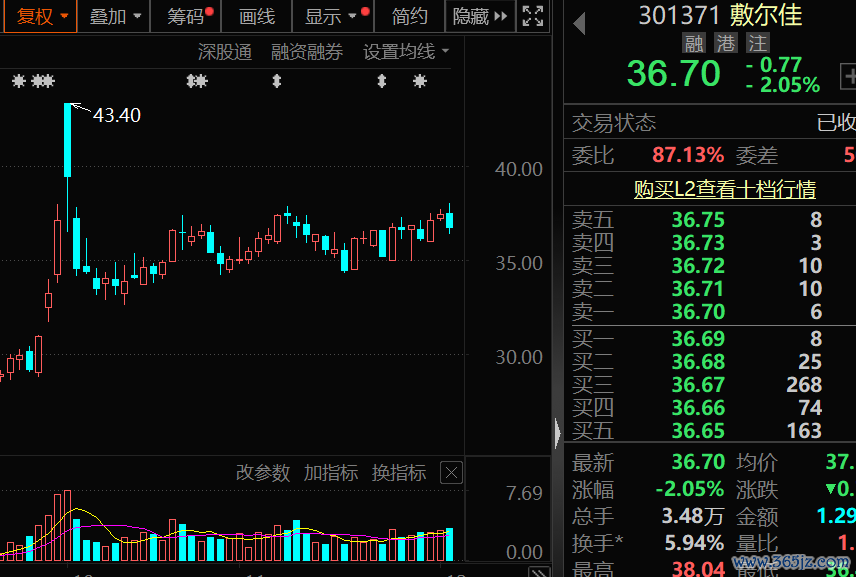The height and width of the screenshot is (577, 856).
Task: Click 改参数 to edit indicator parameters
Action: (262, 473)
